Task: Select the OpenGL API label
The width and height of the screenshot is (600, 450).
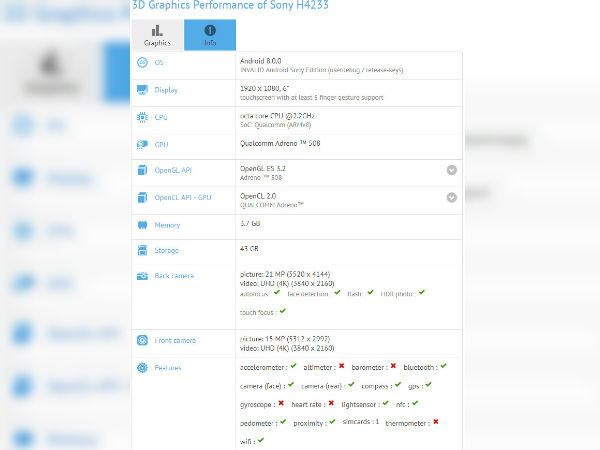Action: tap(173, 170)
